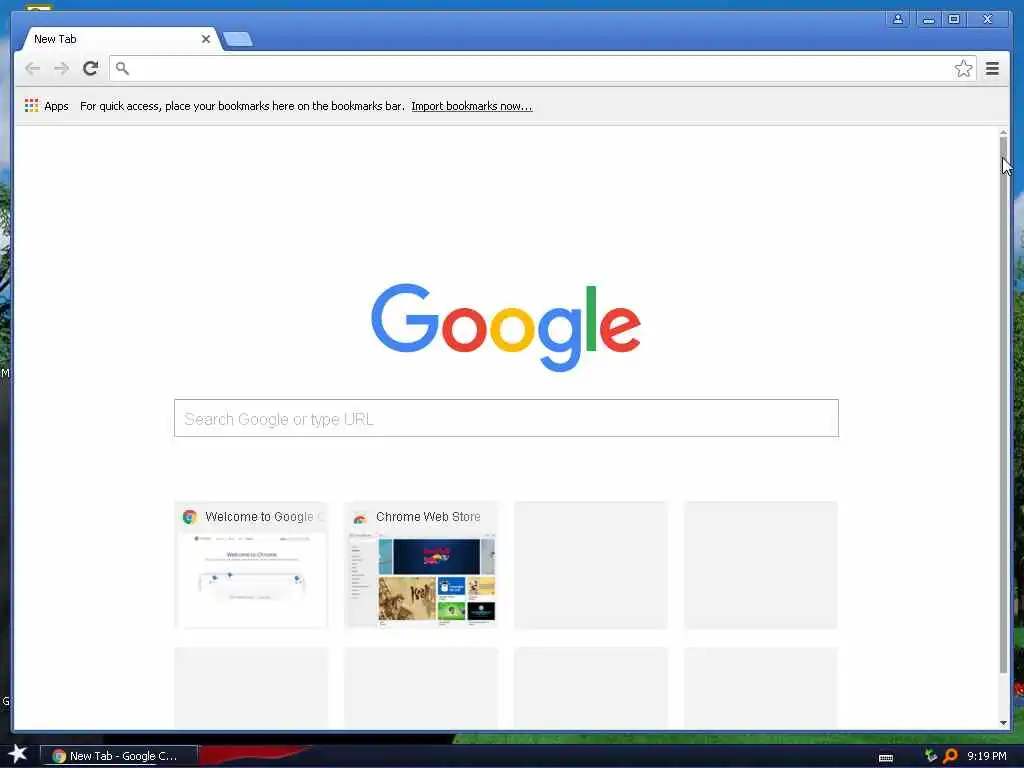Click the search magnifier in address bar
The image size is (1024, 768).
pyautogui.click(x=122, y=68)
